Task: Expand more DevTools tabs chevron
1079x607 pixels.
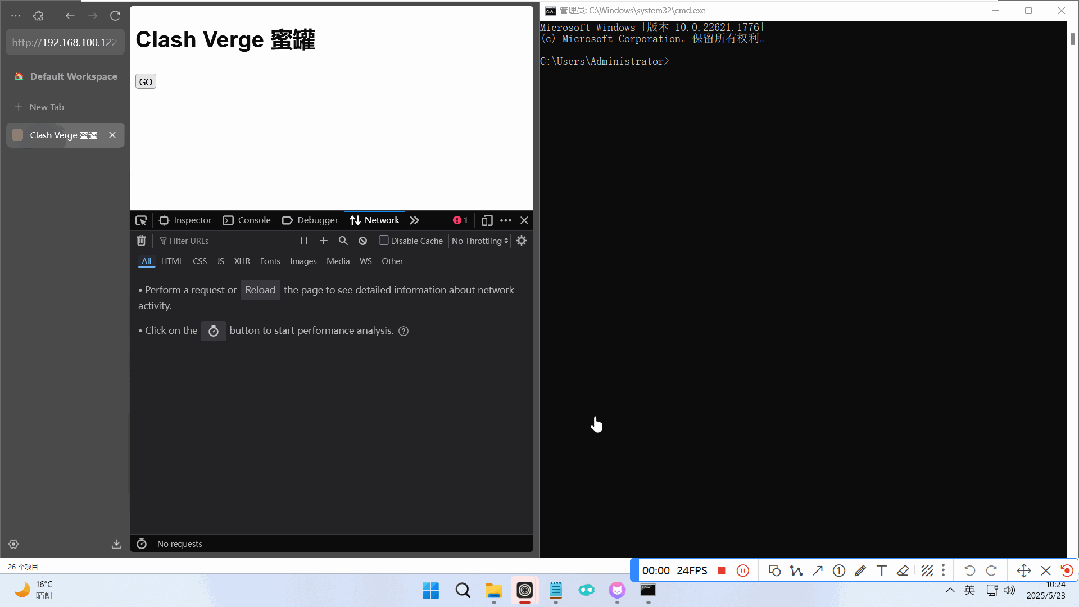Action: pyautogui.click(x=414, y=220)
